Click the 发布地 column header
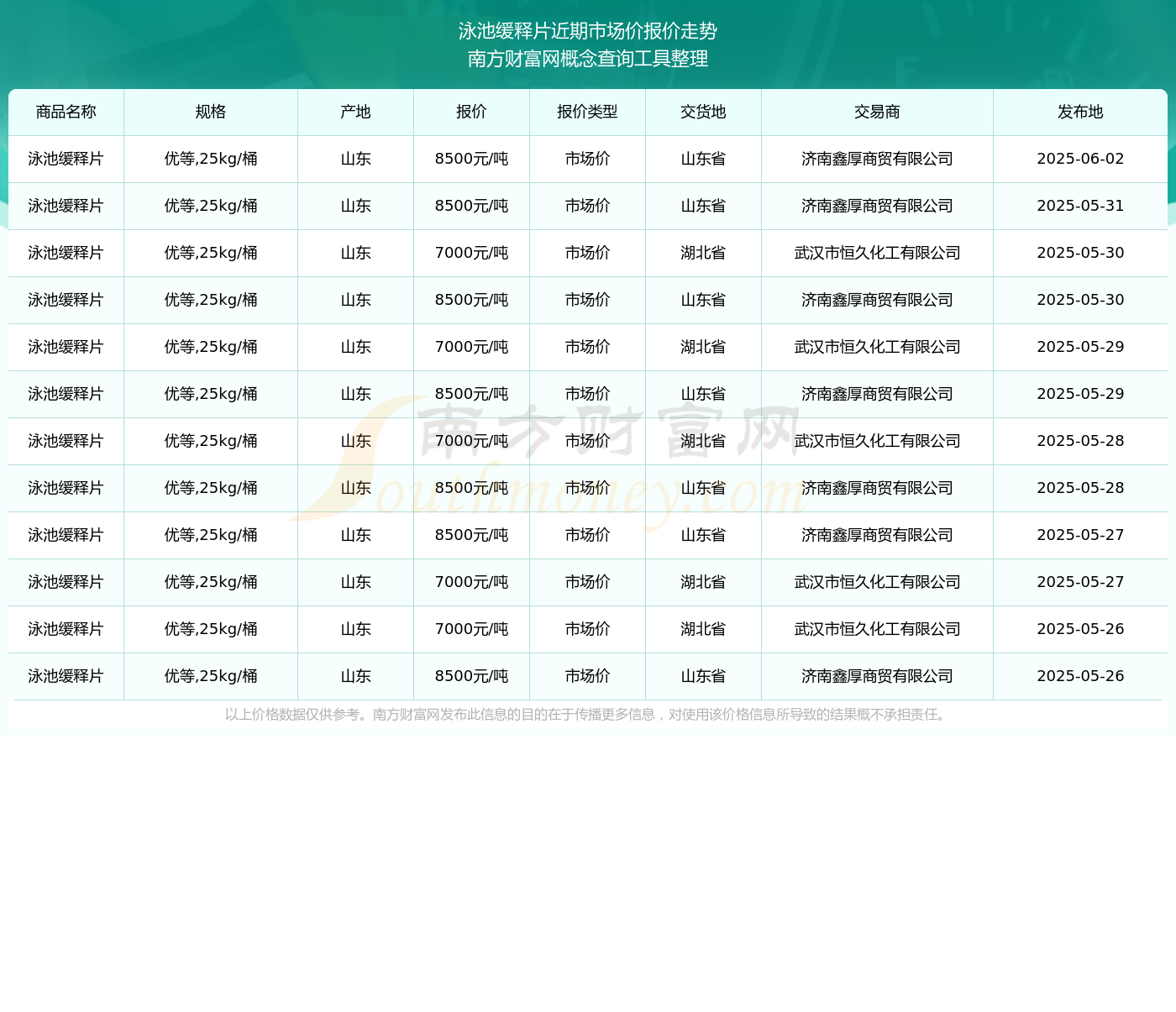This screenshot has height=1012, width=1176. point(1080,112)
